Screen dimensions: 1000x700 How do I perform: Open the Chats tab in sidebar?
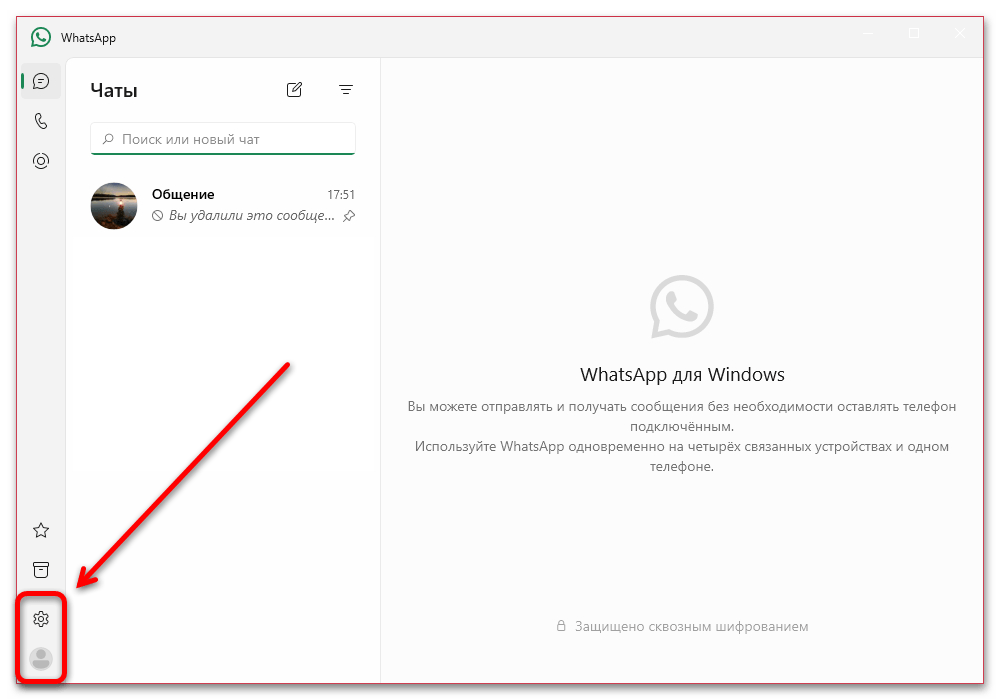41,81
